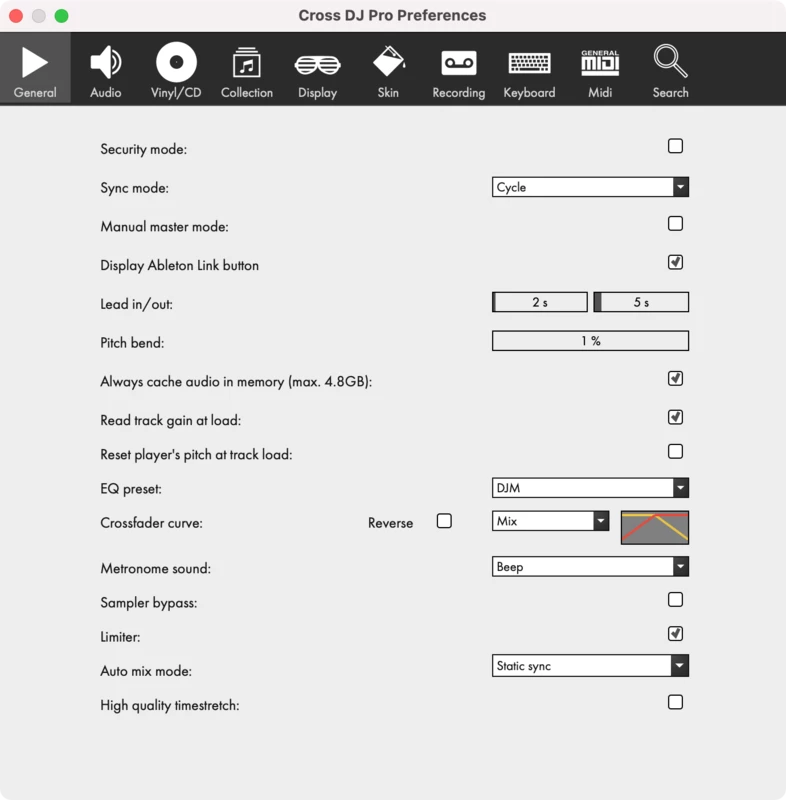Viewport: 786px width, 800px height.
Task: Open Metronome sound Beep dropdown
Action: click(x=590, y=566)
